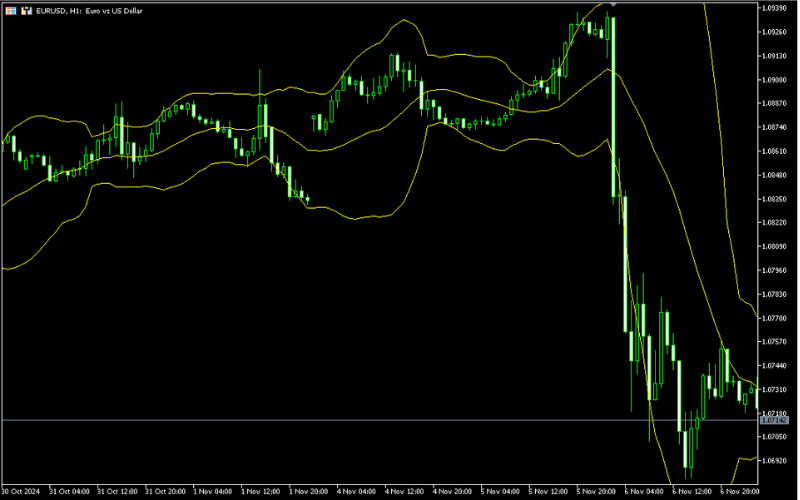The width and height of the screenshot is (800, 500).
Task: Click the 1.07960 price scale label
Action: tap(774, 271)
